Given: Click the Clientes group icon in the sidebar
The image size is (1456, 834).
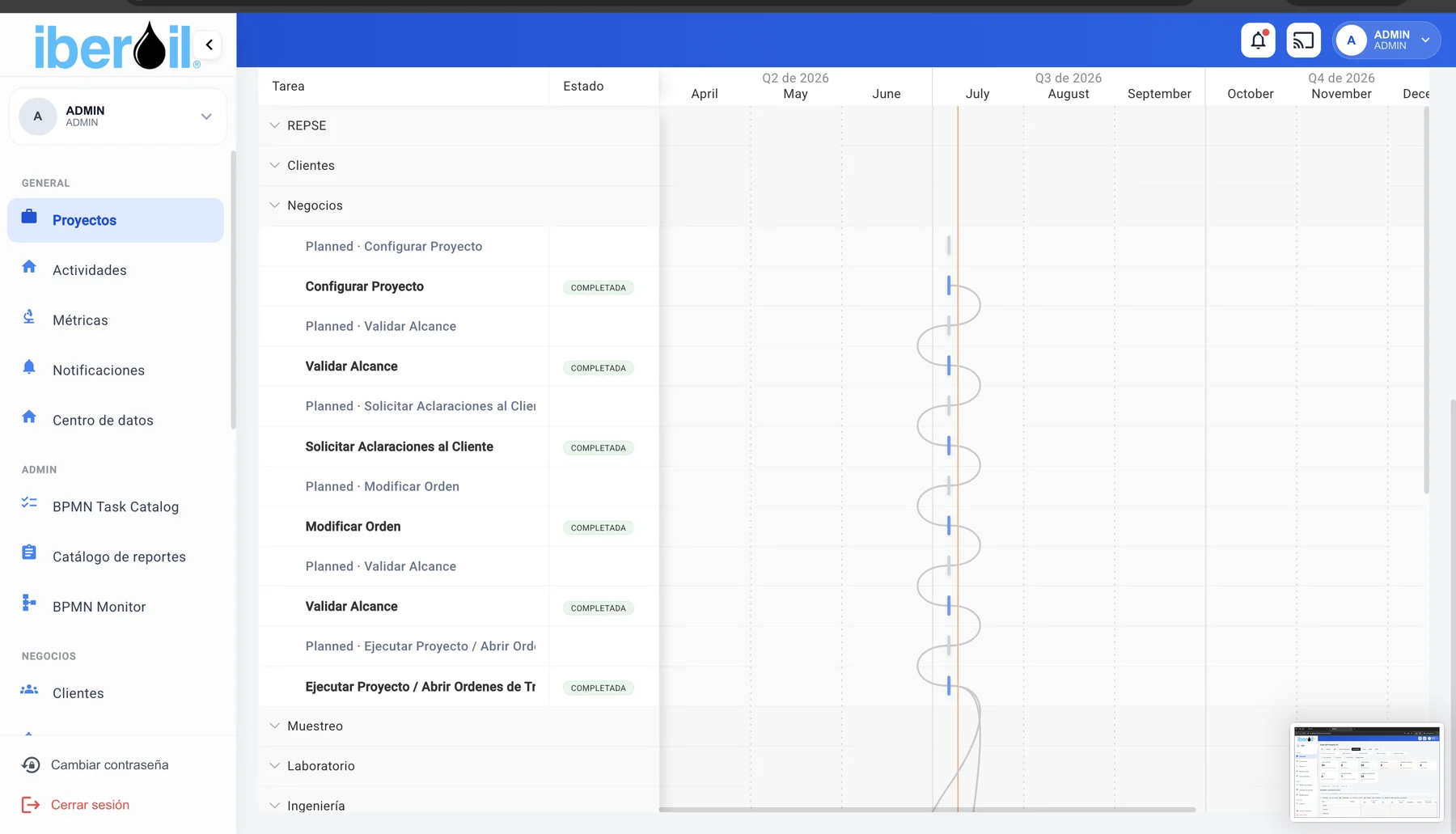Looking at the screenshot, I should (x=29, y=690).
